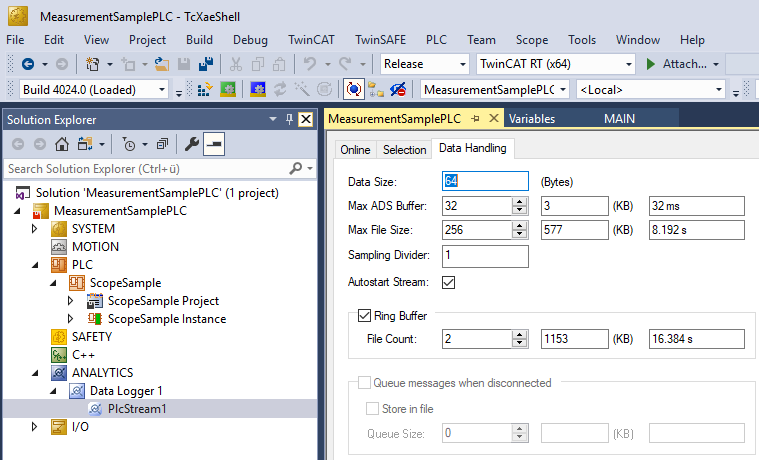Disable the Ring Buffer checkbox

tap(364, 316)
